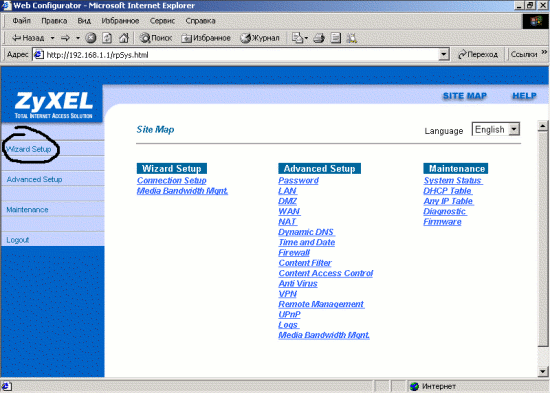Open Media Bandwidth Mgnt under Advanced Setup
Viewport: 550px width, 393px height.
[x=324, y=335]
